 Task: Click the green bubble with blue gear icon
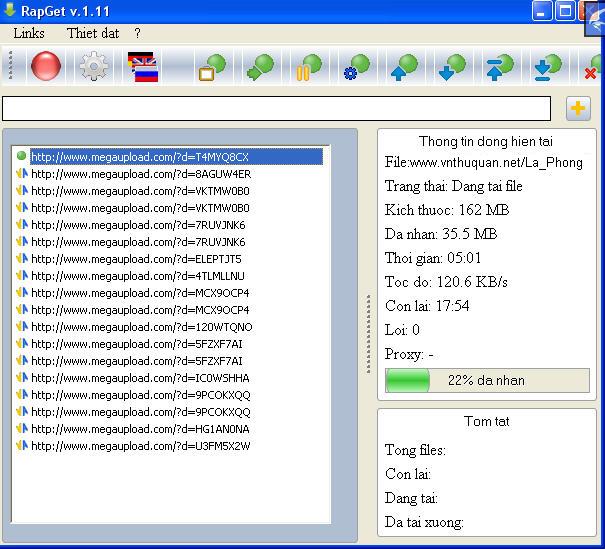pos(356,67)
